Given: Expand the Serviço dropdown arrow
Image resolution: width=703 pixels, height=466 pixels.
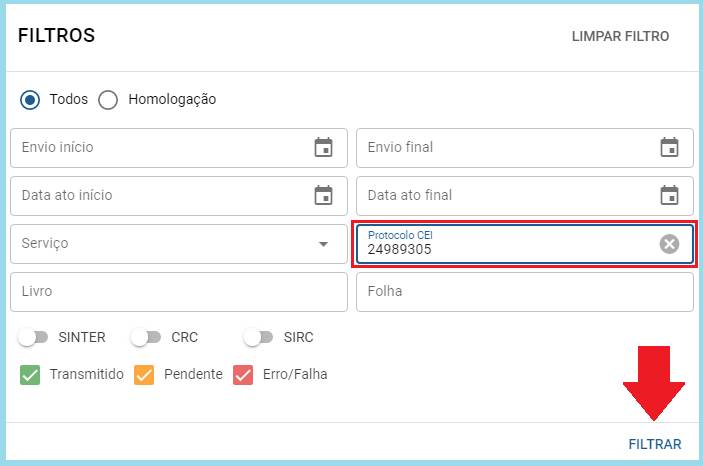Looking at the screenshot, I should tap(323, 244).
